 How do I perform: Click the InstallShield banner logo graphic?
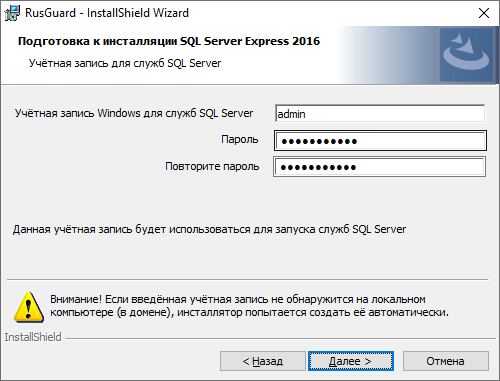(x=466, y=55)
